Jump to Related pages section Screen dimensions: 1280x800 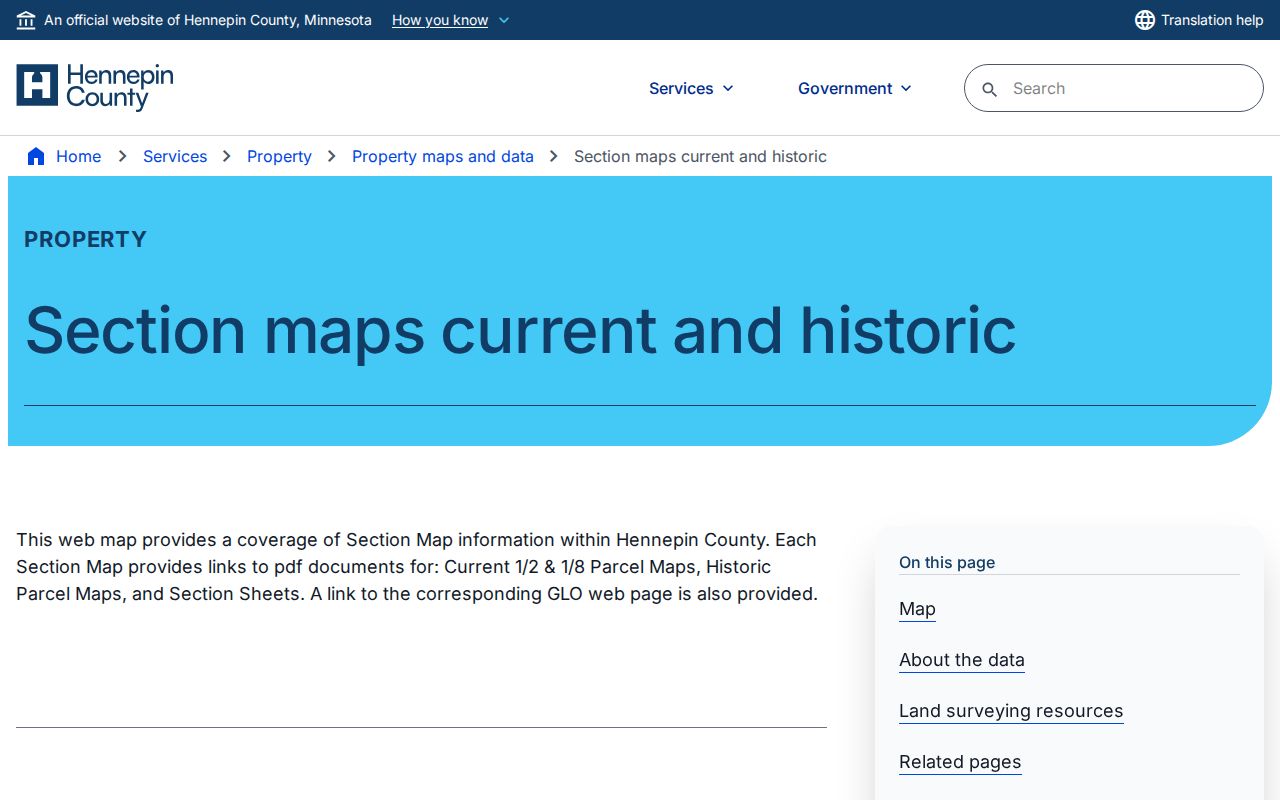[x=960, y=762]
